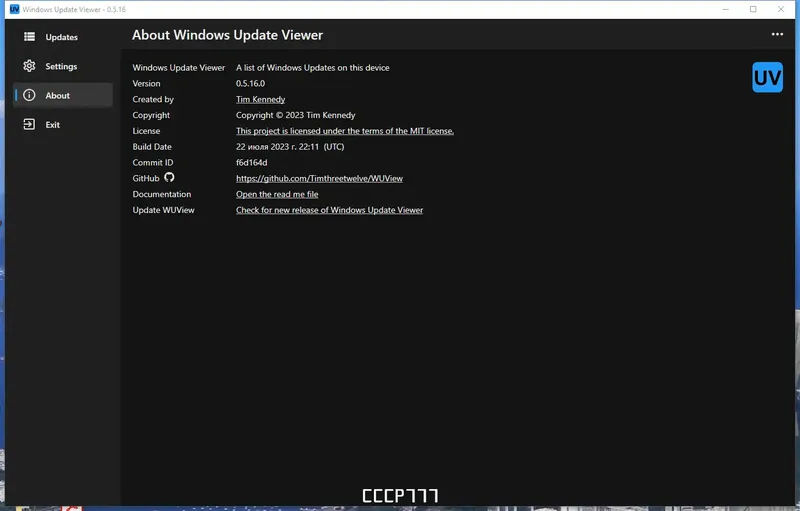Click the Documentation label
800x511 pixels.
(x=162, y=194)
